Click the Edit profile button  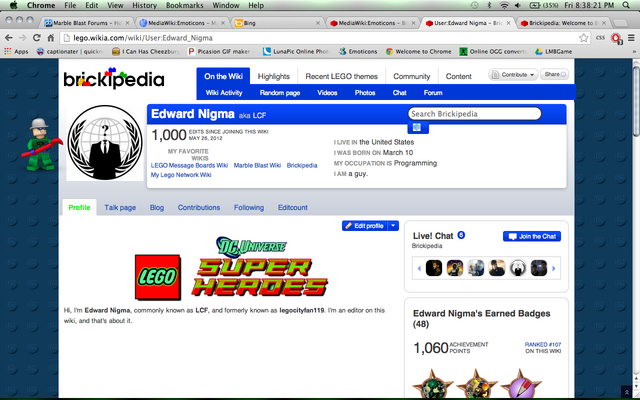pos(364,226)
